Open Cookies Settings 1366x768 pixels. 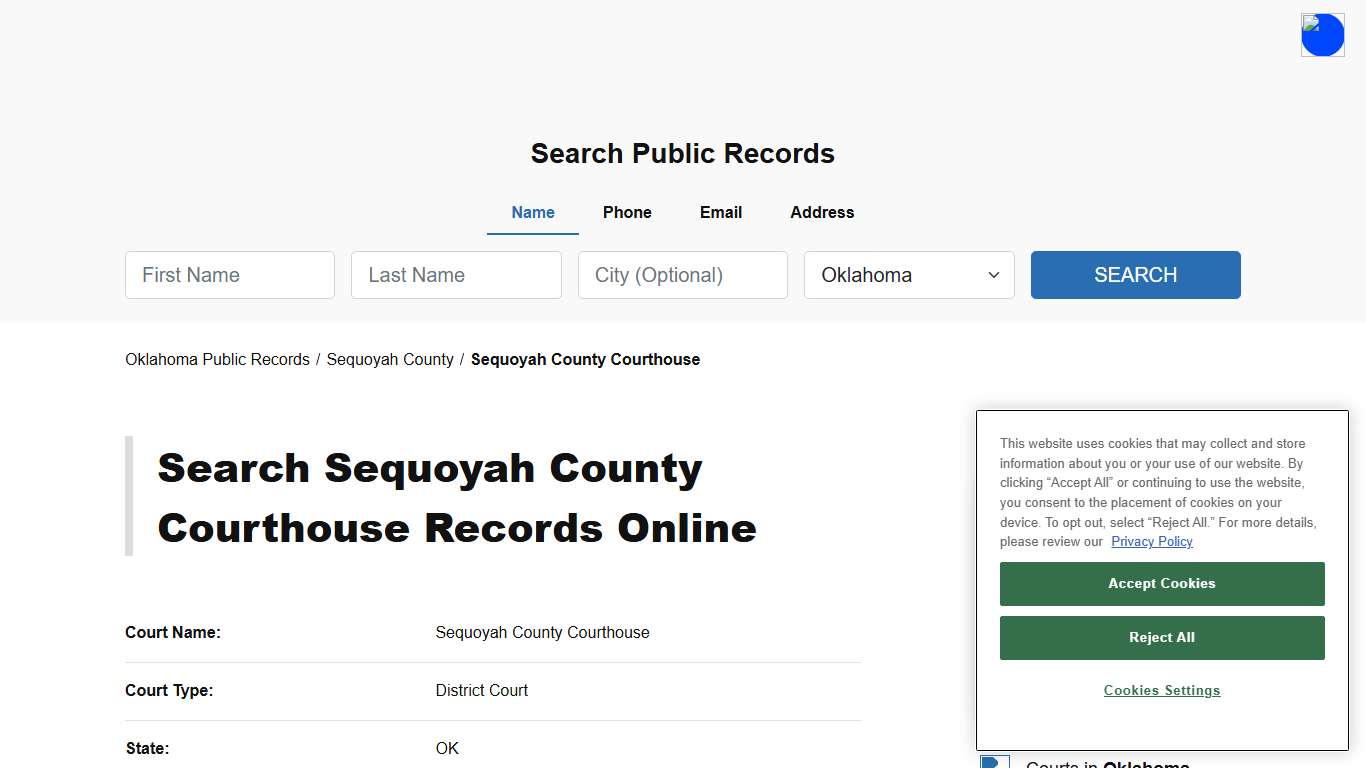coord(1161,690)
